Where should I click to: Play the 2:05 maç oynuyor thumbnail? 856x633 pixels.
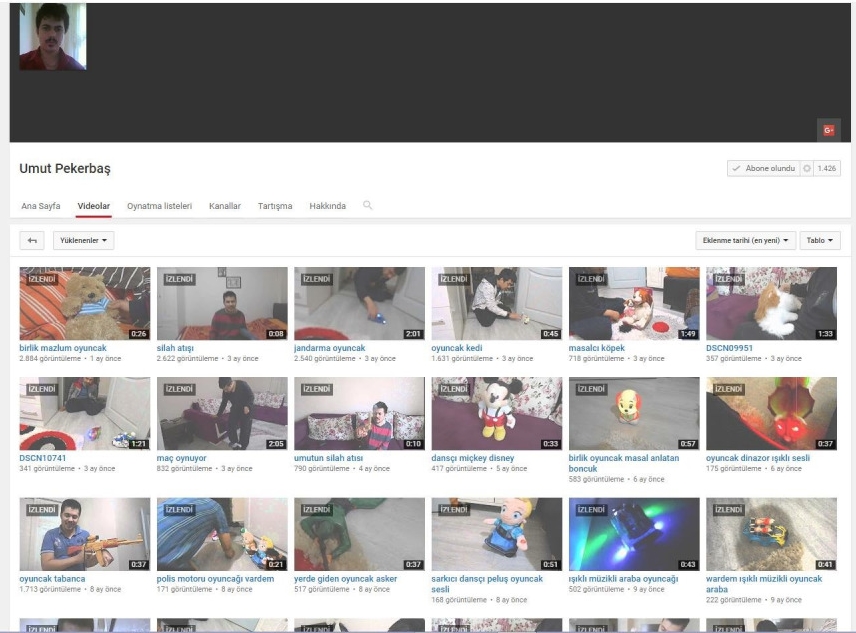click(x=222, y=414)
